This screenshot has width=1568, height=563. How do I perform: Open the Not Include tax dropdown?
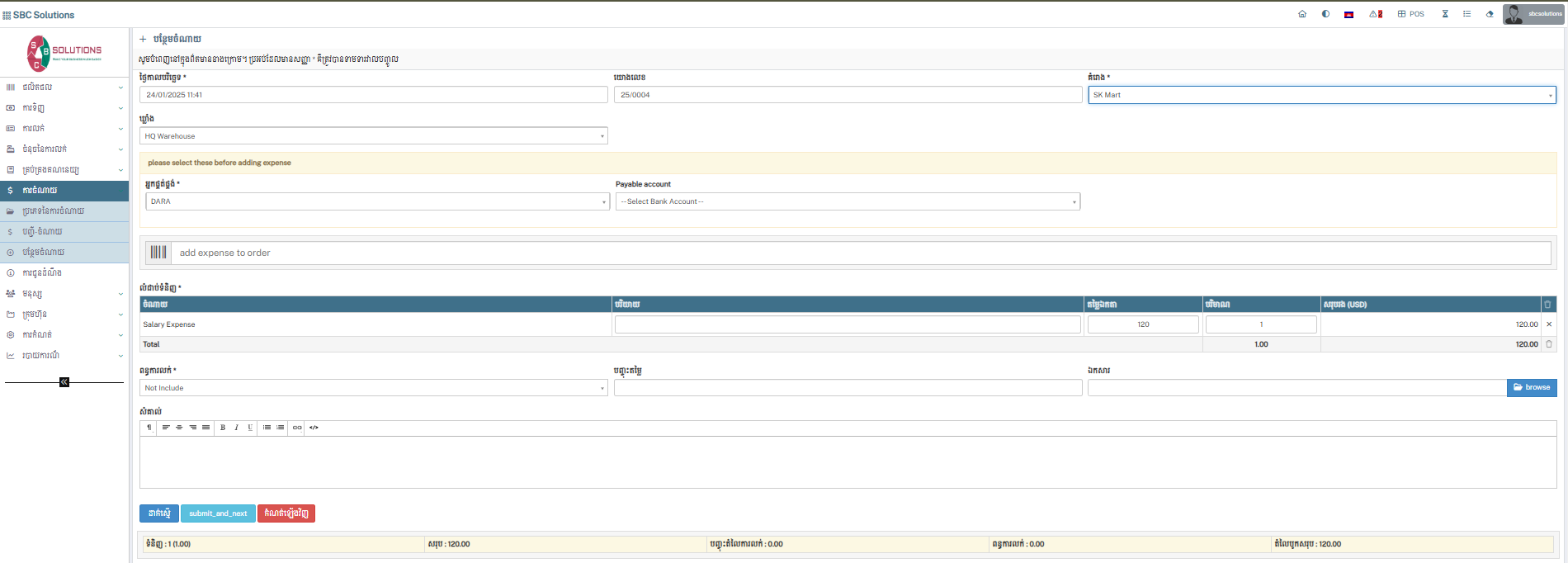tap(374, 388)
